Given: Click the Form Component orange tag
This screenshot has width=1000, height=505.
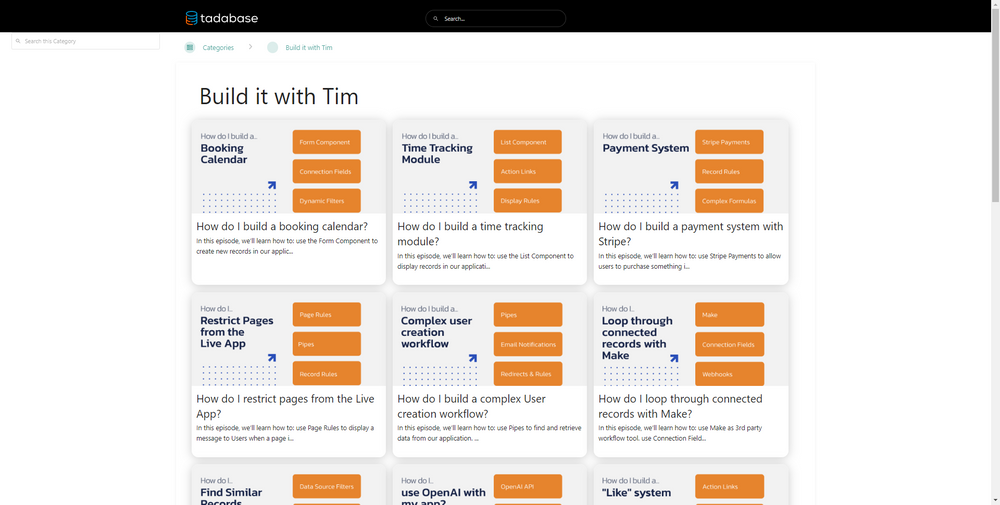Looking at the screenshot, I should click(327, 142).
